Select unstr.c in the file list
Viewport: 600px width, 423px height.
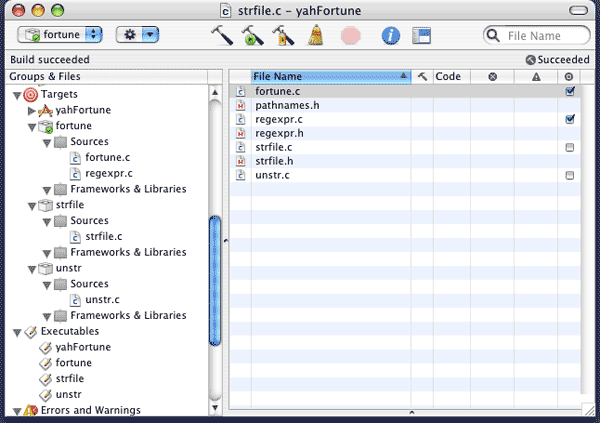pyautogui.click(x=271, y=175)
